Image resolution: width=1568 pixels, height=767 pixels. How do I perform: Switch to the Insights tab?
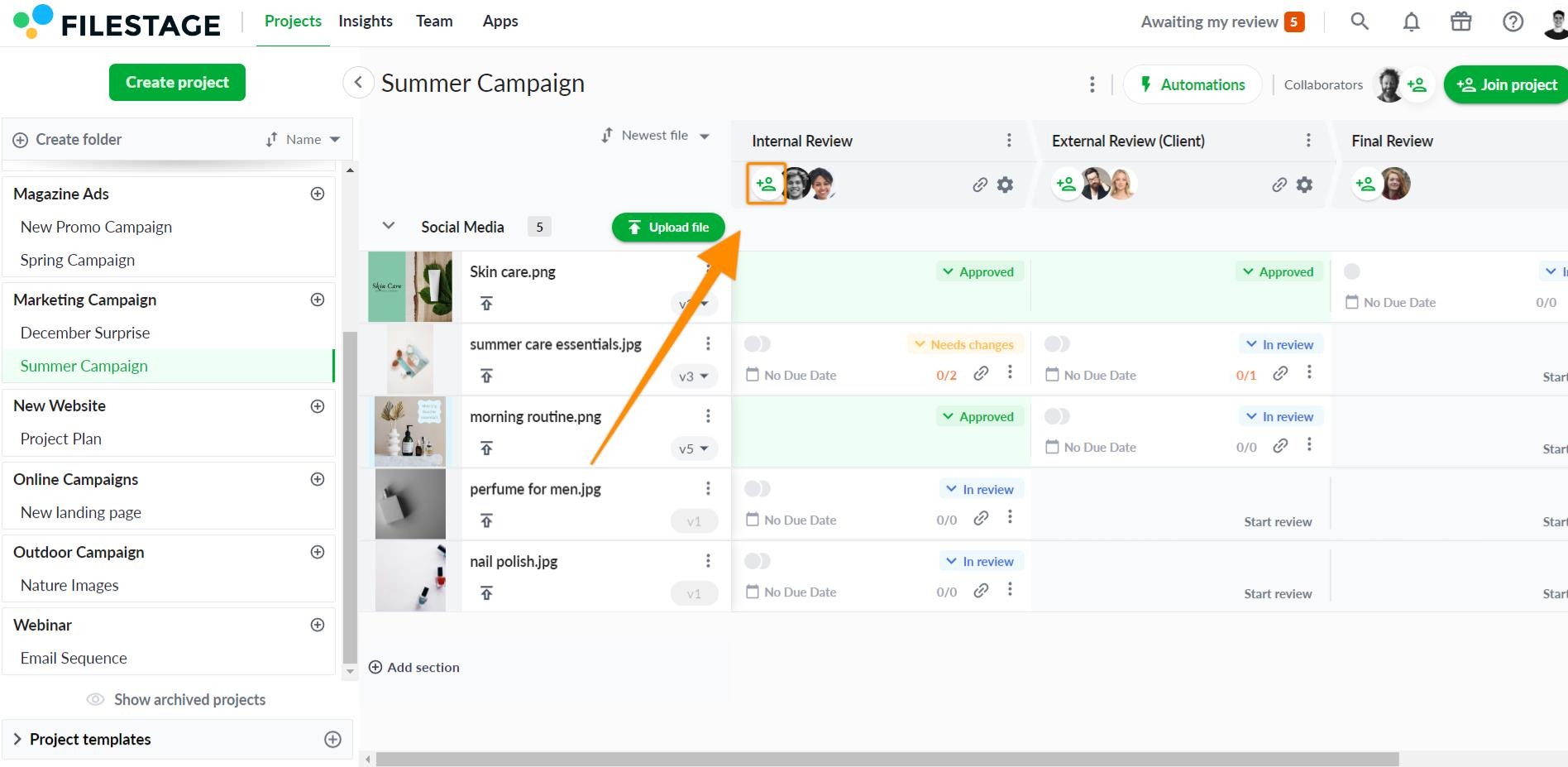[x=366, y=22]
